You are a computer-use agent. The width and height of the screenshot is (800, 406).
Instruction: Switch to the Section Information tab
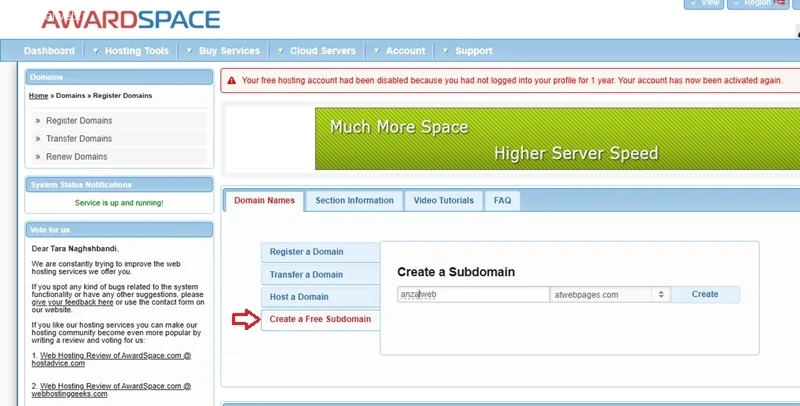click(x=355, y=200)
